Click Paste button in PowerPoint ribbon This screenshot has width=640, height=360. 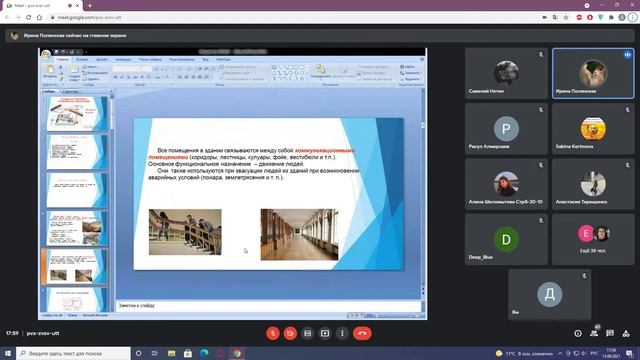(50, 71)
